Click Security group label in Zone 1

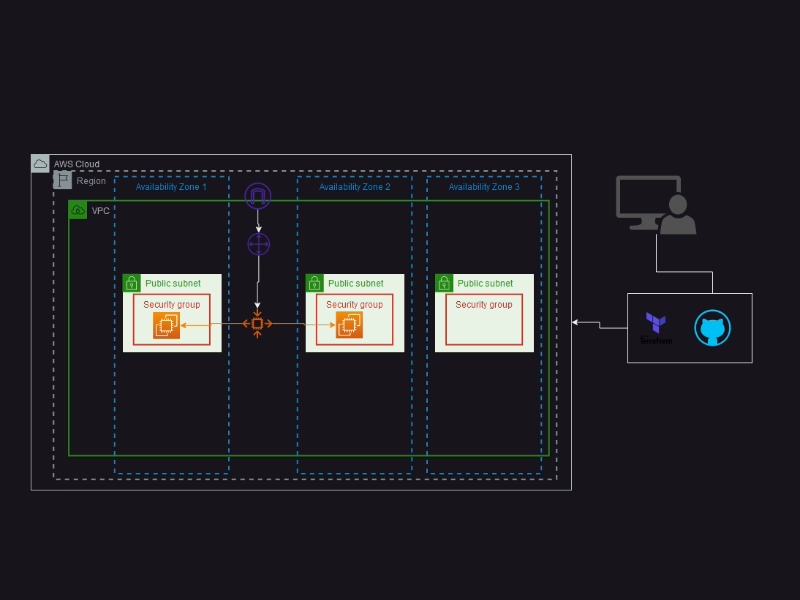171,305
